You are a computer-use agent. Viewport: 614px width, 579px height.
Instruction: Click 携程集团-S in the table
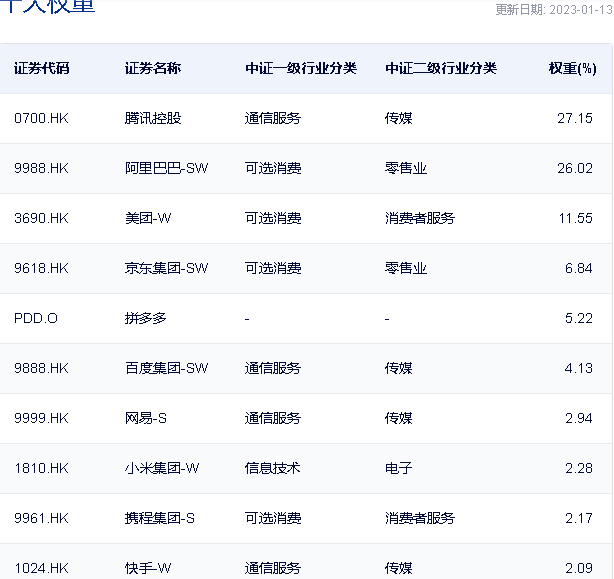(160, 518)
